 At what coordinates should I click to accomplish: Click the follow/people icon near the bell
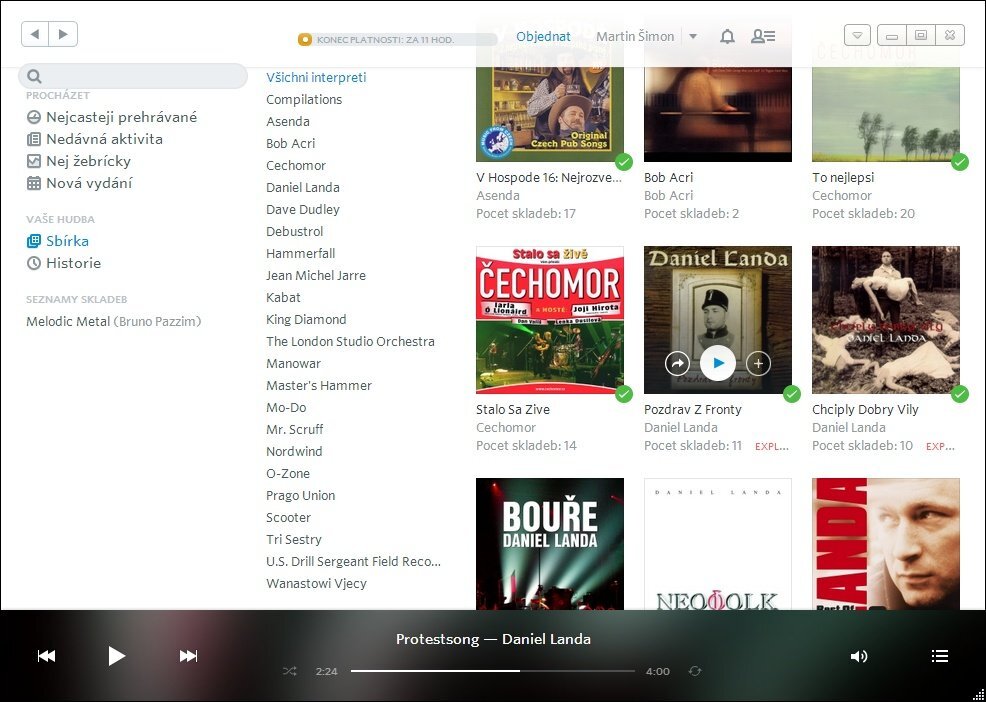pyautogui.click(x=764, y=36)
